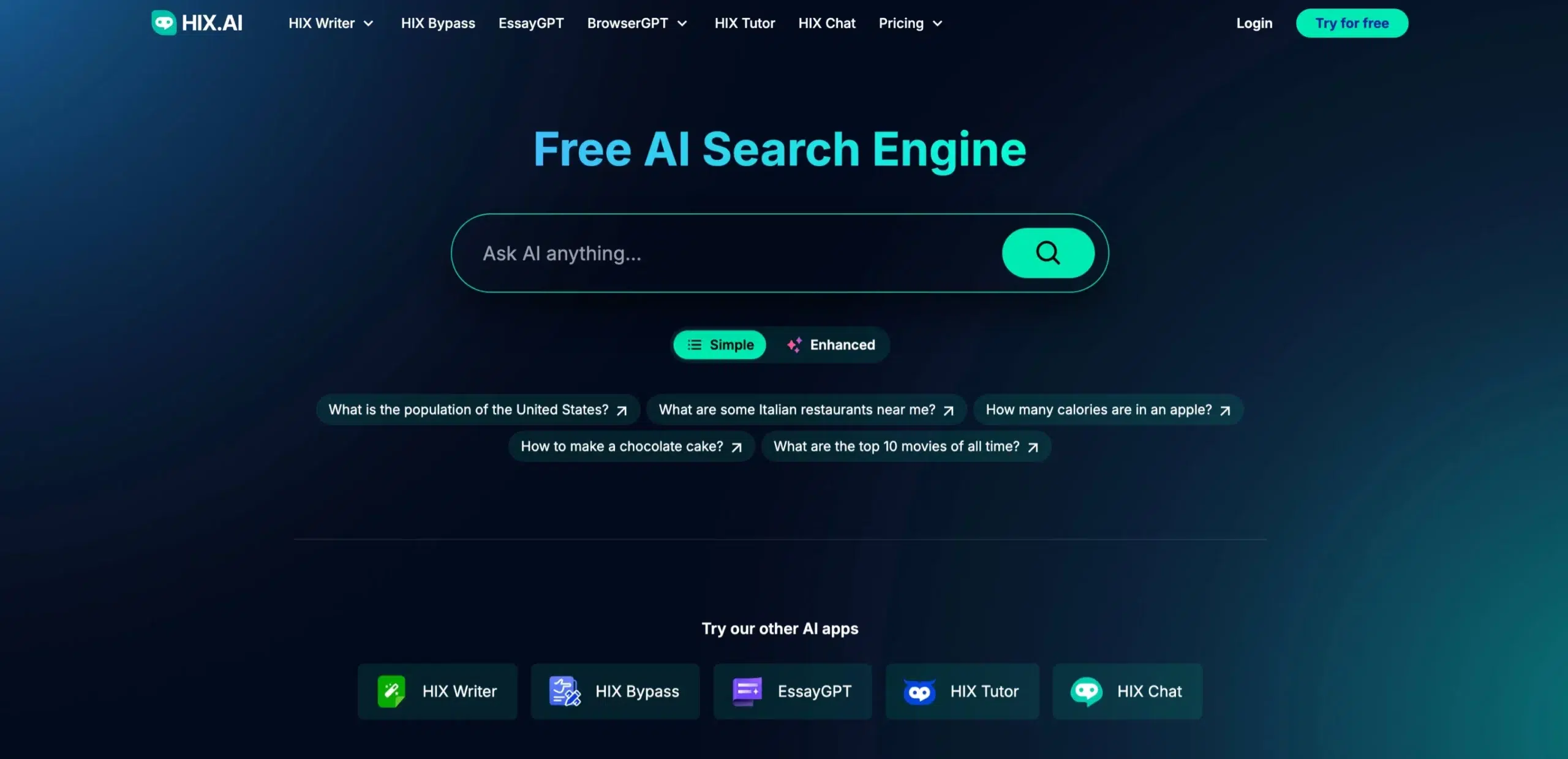Select the Simple search toggle
1568x759 pixels.
(x=720, y=344)
